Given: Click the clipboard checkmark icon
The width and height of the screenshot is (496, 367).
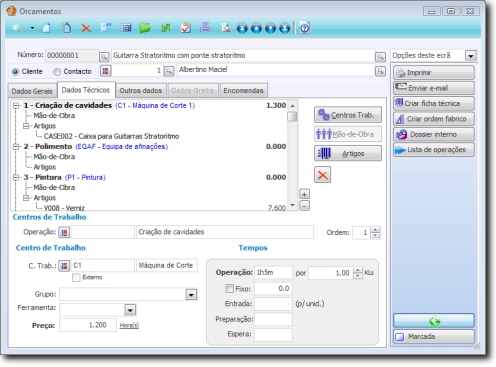Looking at the screenshot, I should [186, 28].
